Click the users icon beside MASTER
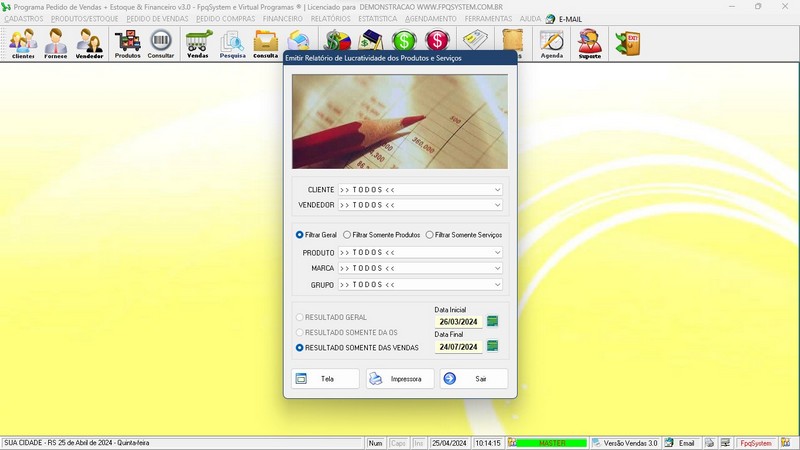 click(x=512, y=443)
